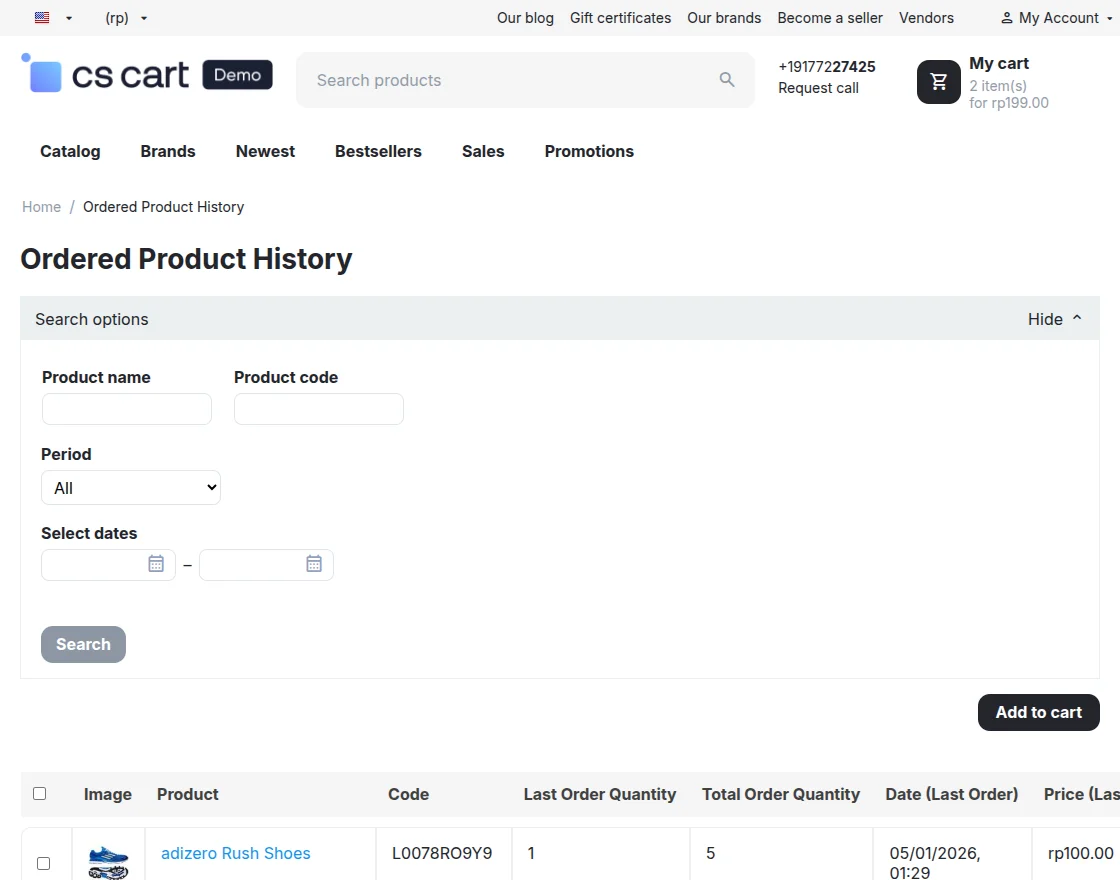Click the Total Order Quantity header
Image resolution: width=1120 pixels, height=880 pixels.
pos(781,794)
